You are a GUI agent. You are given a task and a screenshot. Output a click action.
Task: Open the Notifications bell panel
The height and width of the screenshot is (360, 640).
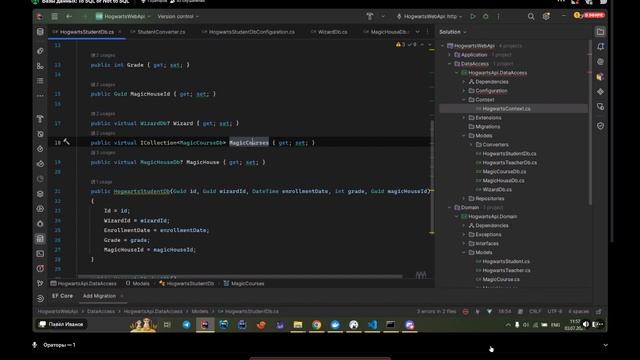(600, 47)
